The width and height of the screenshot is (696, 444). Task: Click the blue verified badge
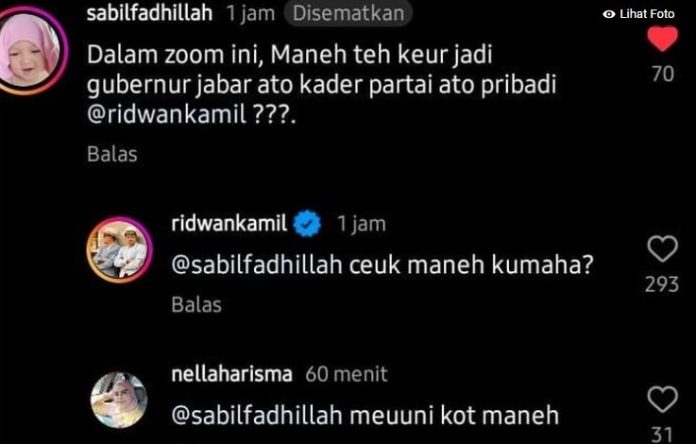(308, 224)
